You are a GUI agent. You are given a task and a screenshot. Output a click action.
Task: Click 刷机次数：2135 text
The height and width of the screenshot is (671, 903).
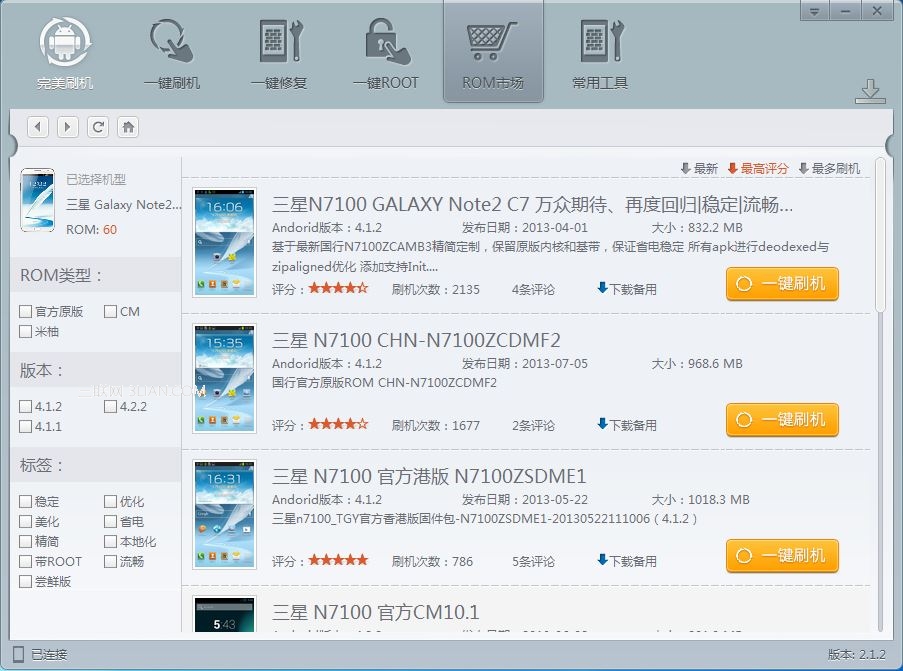click(x=435, y=289)
